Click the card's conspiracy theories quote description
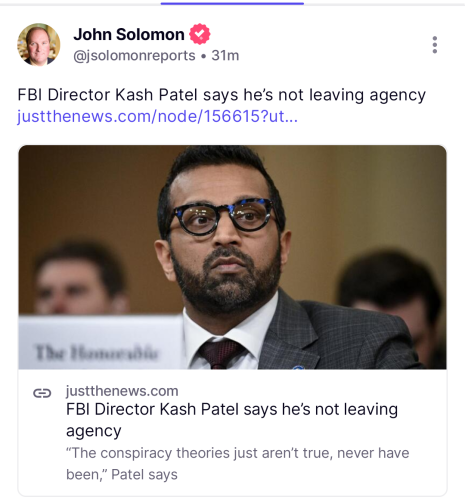This screenshot has width=465, height=500. pyautogui.click(x=238, y=464)
